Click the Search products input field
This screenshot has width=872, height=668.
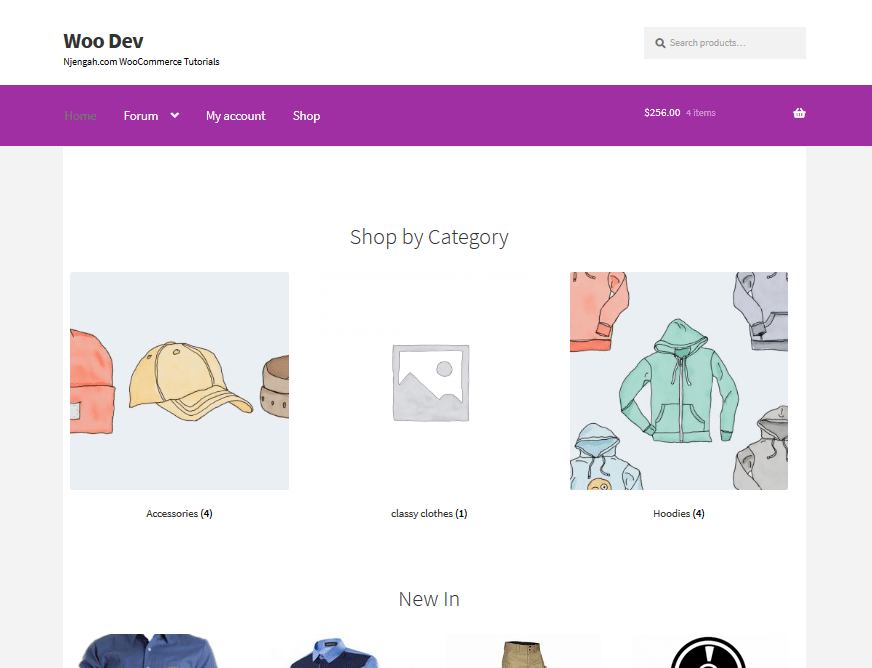coord(730,42)
